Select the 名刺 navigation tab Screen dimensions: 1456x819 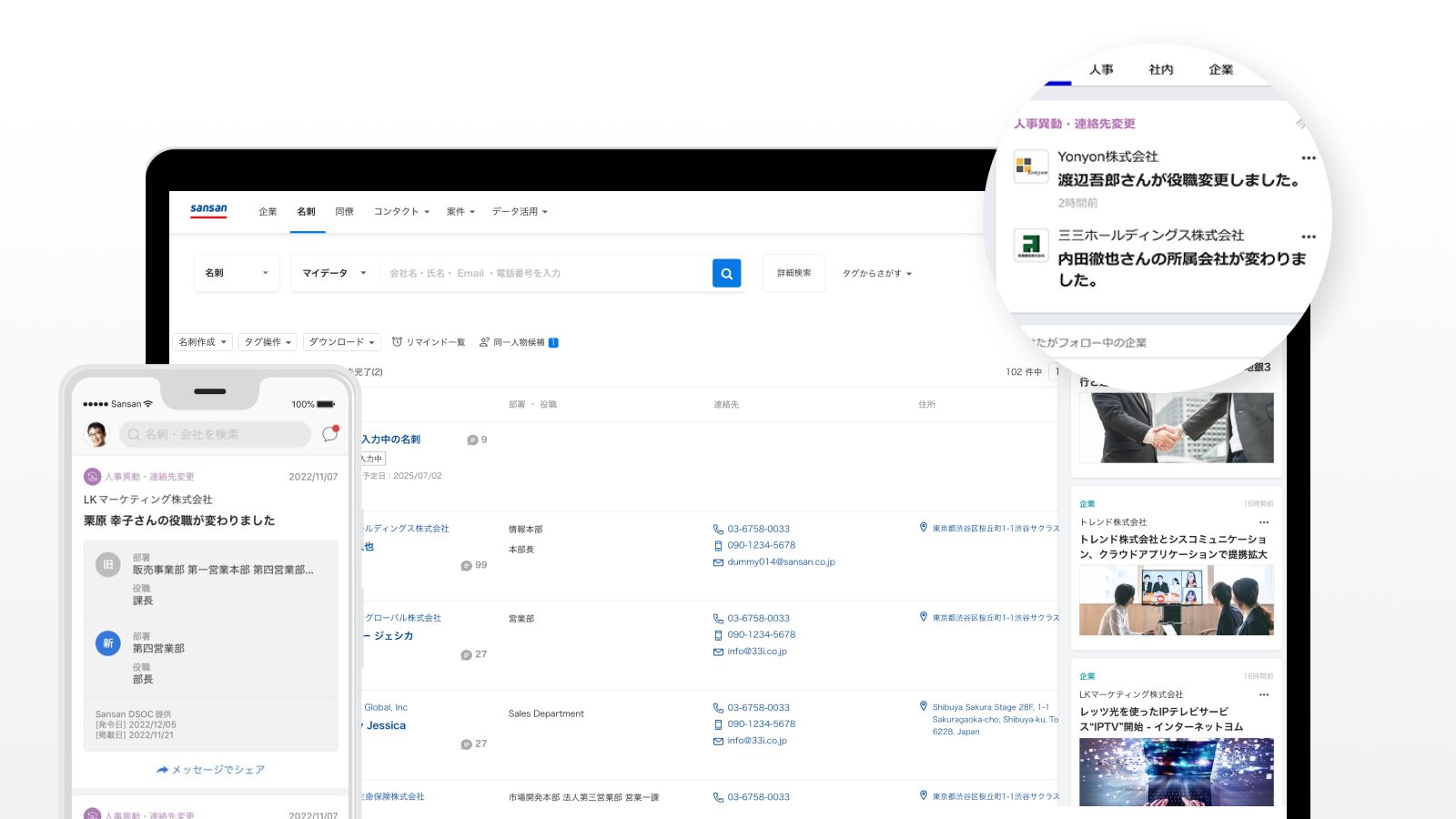pos(306,211)
